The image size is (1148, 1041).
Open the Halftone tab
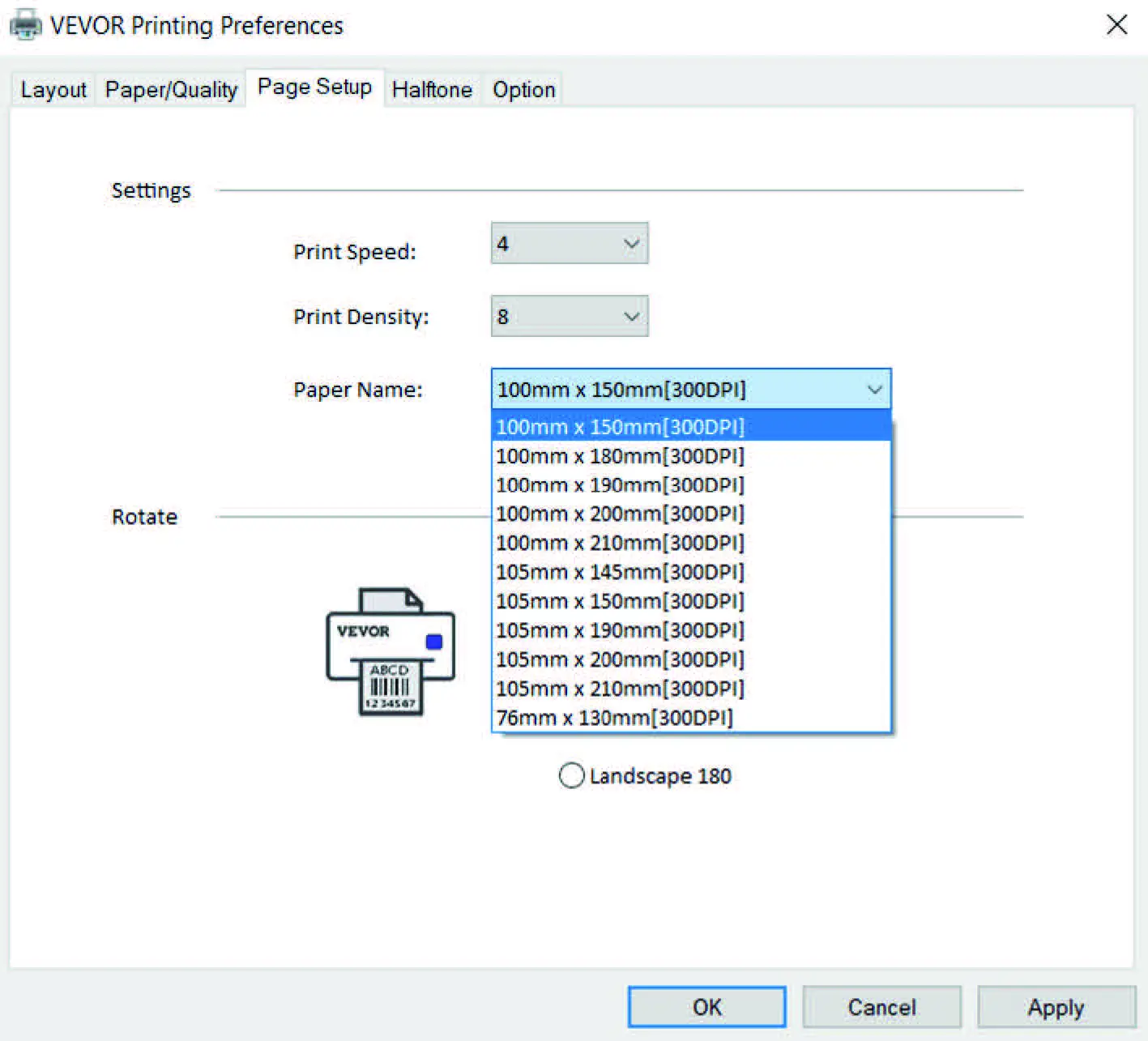(x=432, y=89)
